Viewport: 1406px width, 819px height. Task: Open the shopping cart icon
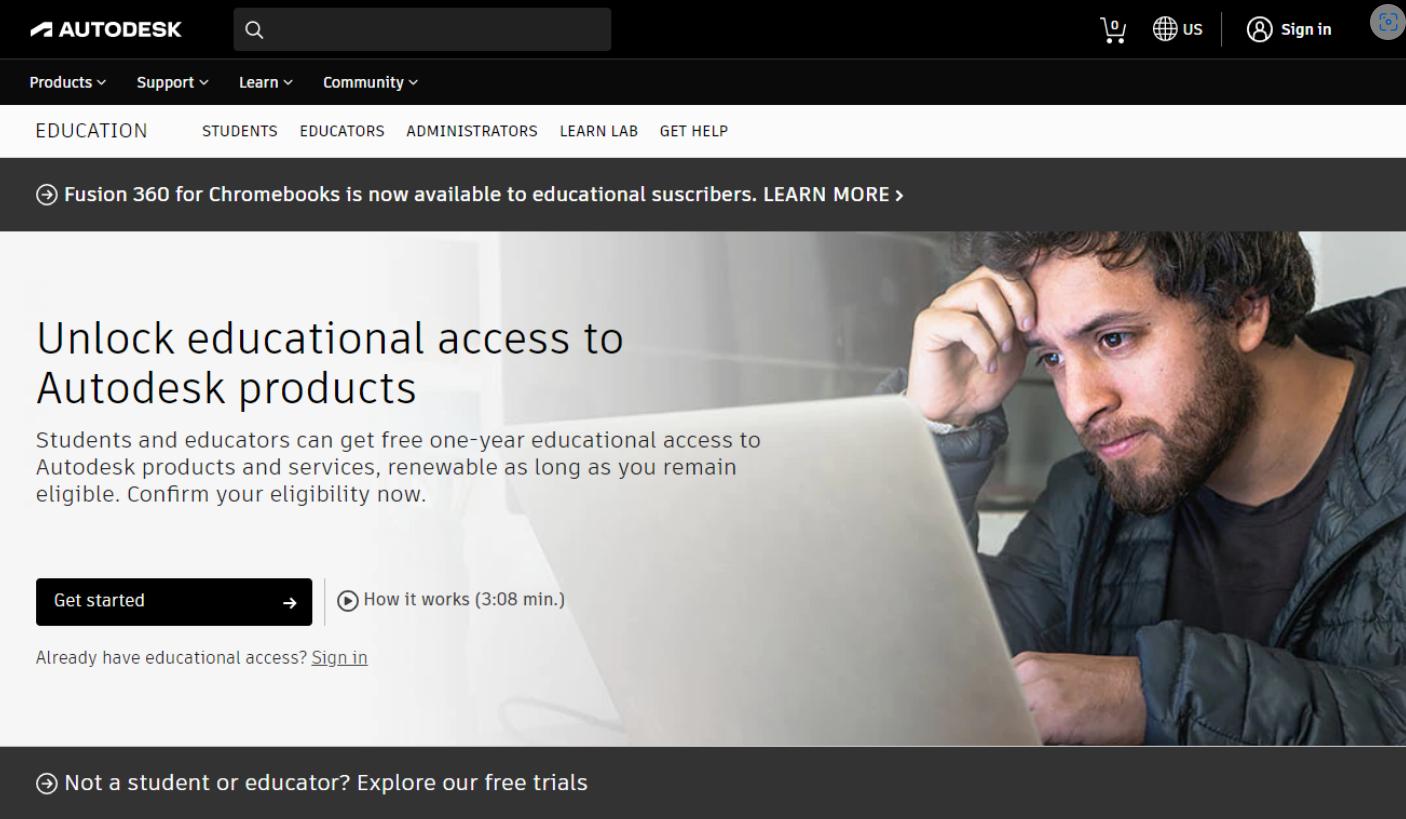[1112, 30]
